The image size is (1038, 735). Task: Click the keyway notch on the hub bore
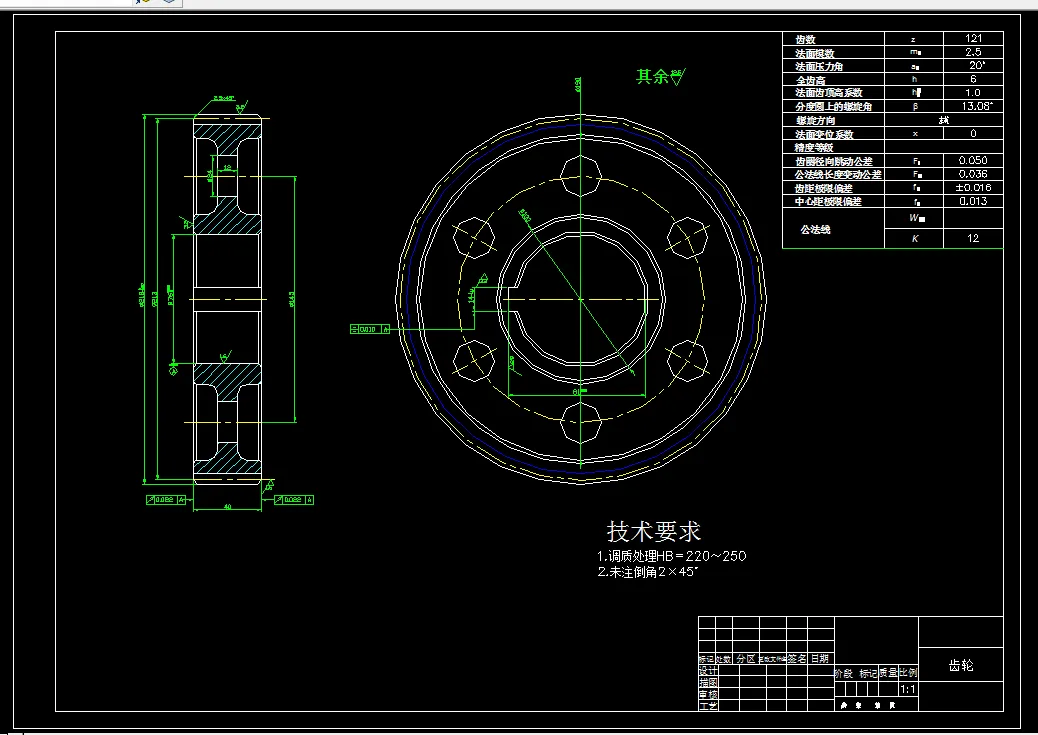pos(508,299)
